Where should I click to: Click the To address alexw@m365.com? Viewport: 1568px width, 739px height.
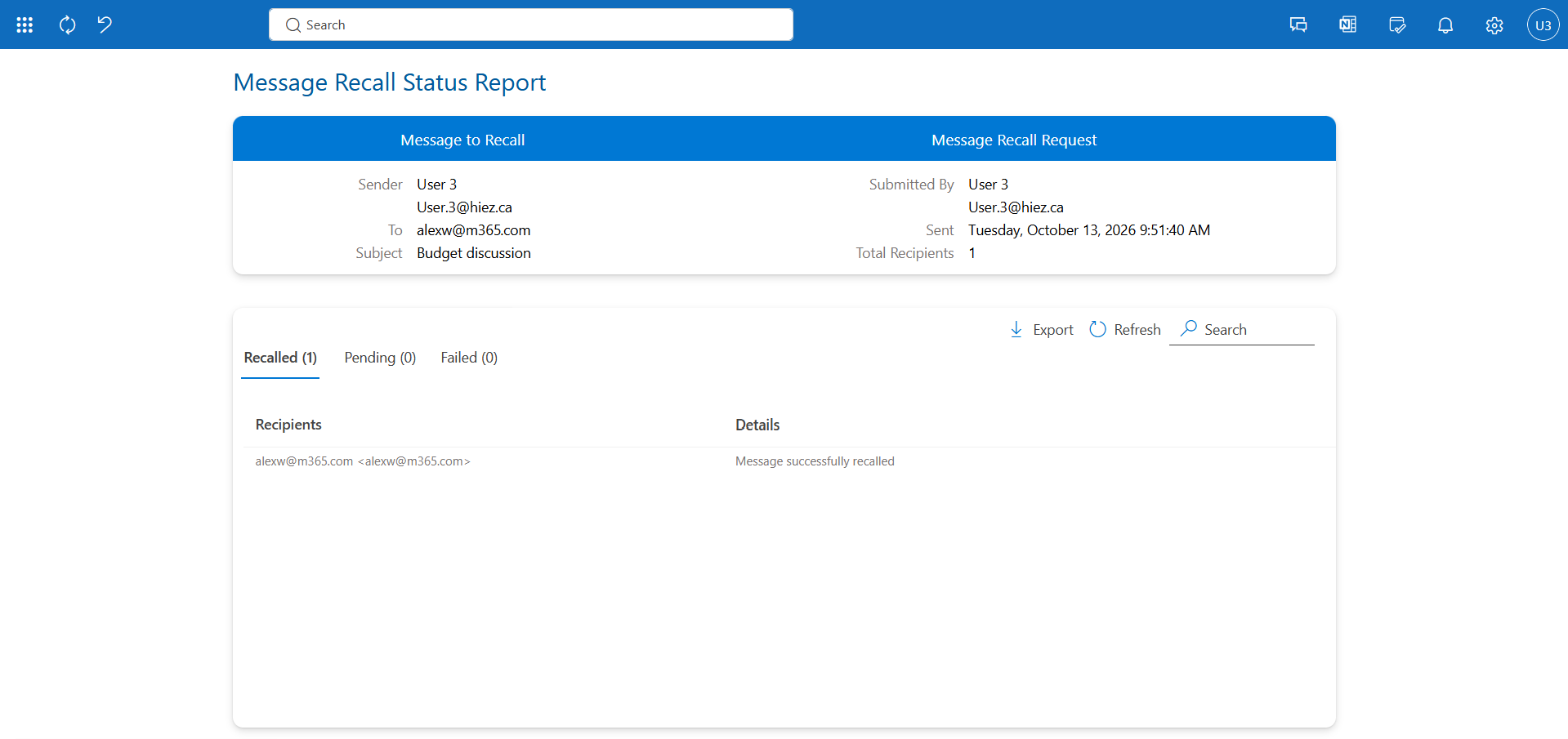(x=474, y=230)
